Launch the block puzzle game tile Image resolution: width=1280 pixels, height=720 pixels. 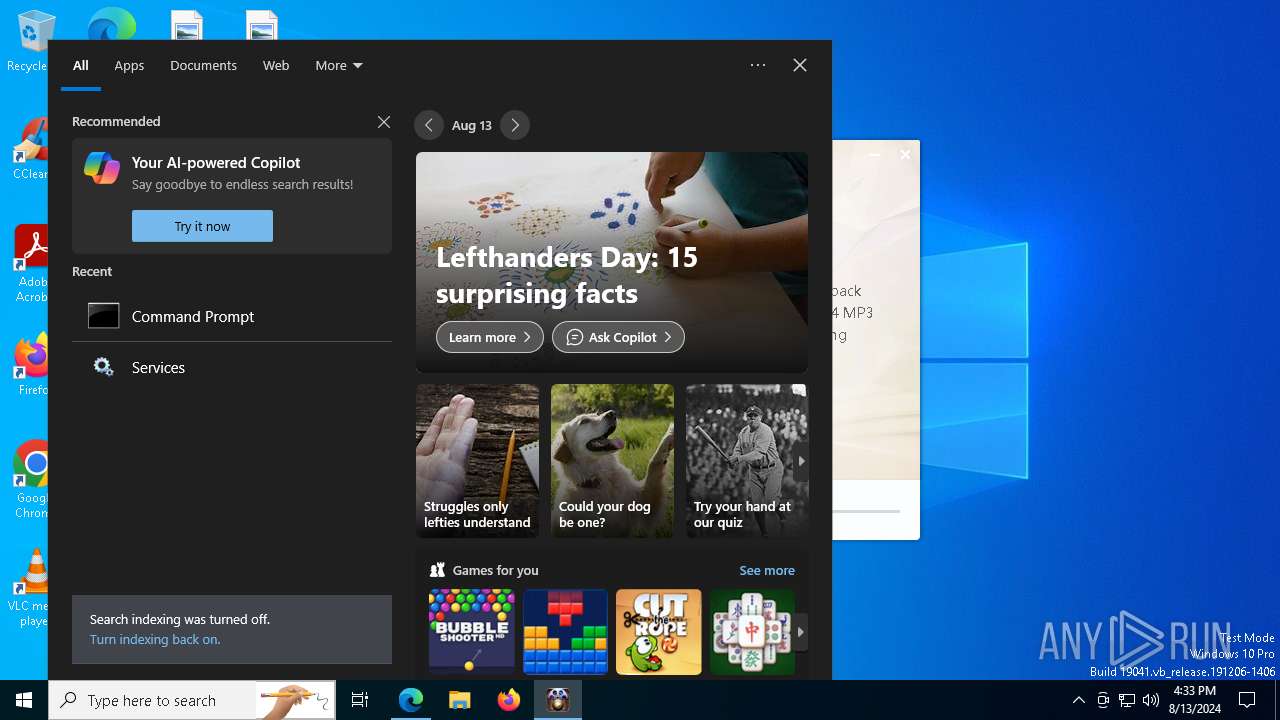pyautogui.click(x=565, y=632)
